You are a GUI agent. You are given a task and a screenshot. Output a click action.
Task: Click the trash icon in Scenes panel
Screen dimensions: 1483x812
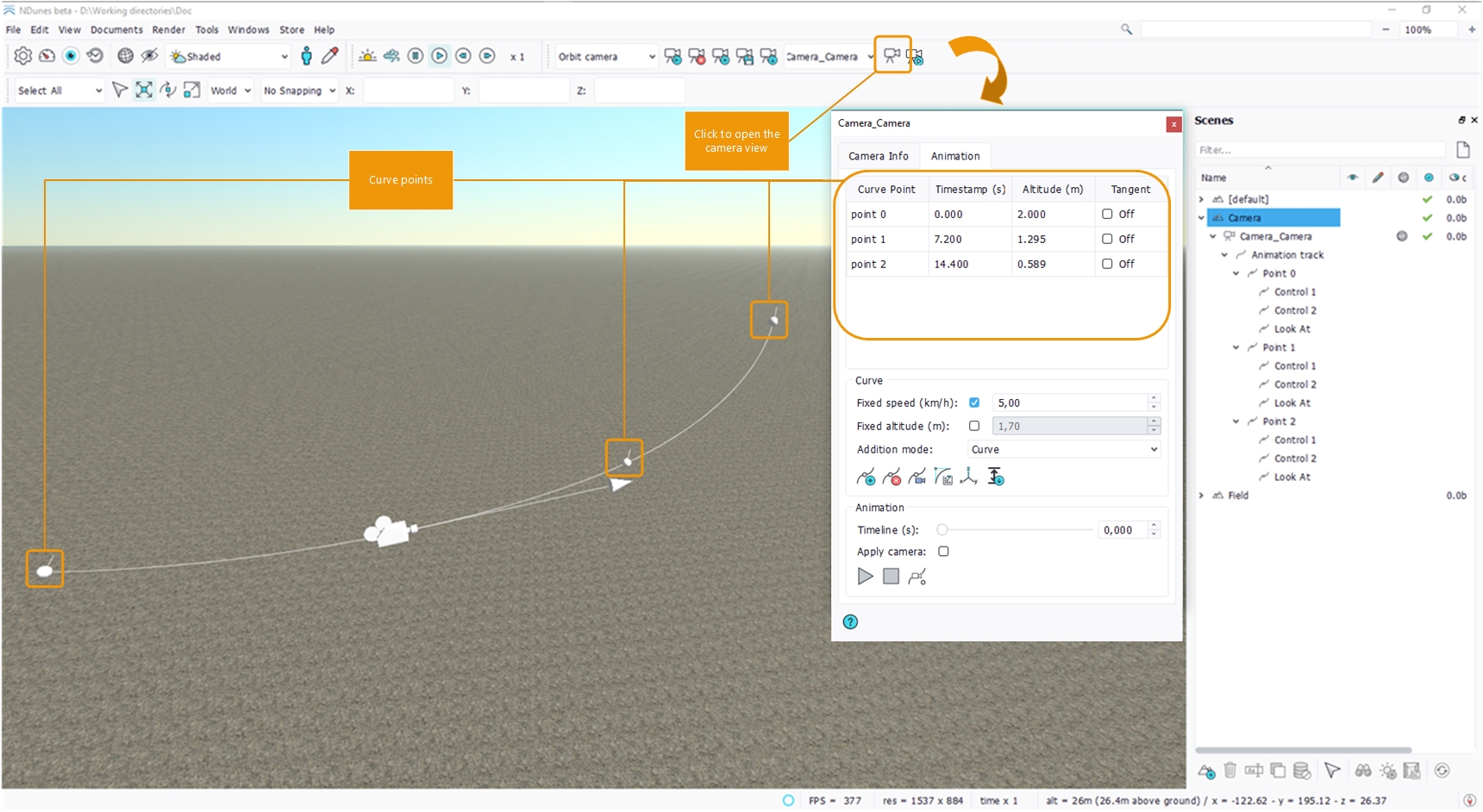point(1230,771)
